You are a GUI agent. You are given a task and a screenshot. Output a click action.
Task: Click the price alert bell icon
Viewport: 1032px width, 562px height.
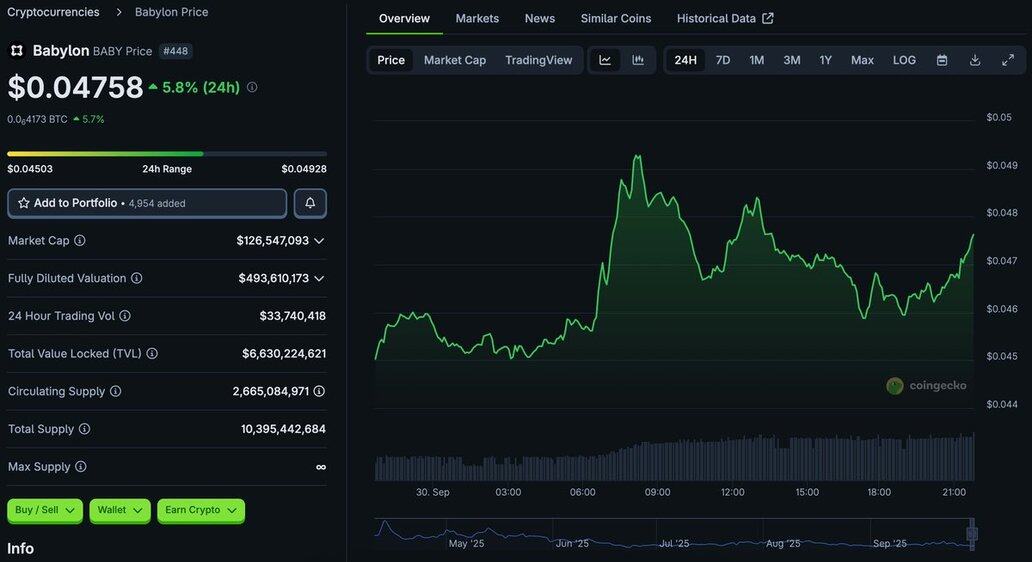click(310, 203)
